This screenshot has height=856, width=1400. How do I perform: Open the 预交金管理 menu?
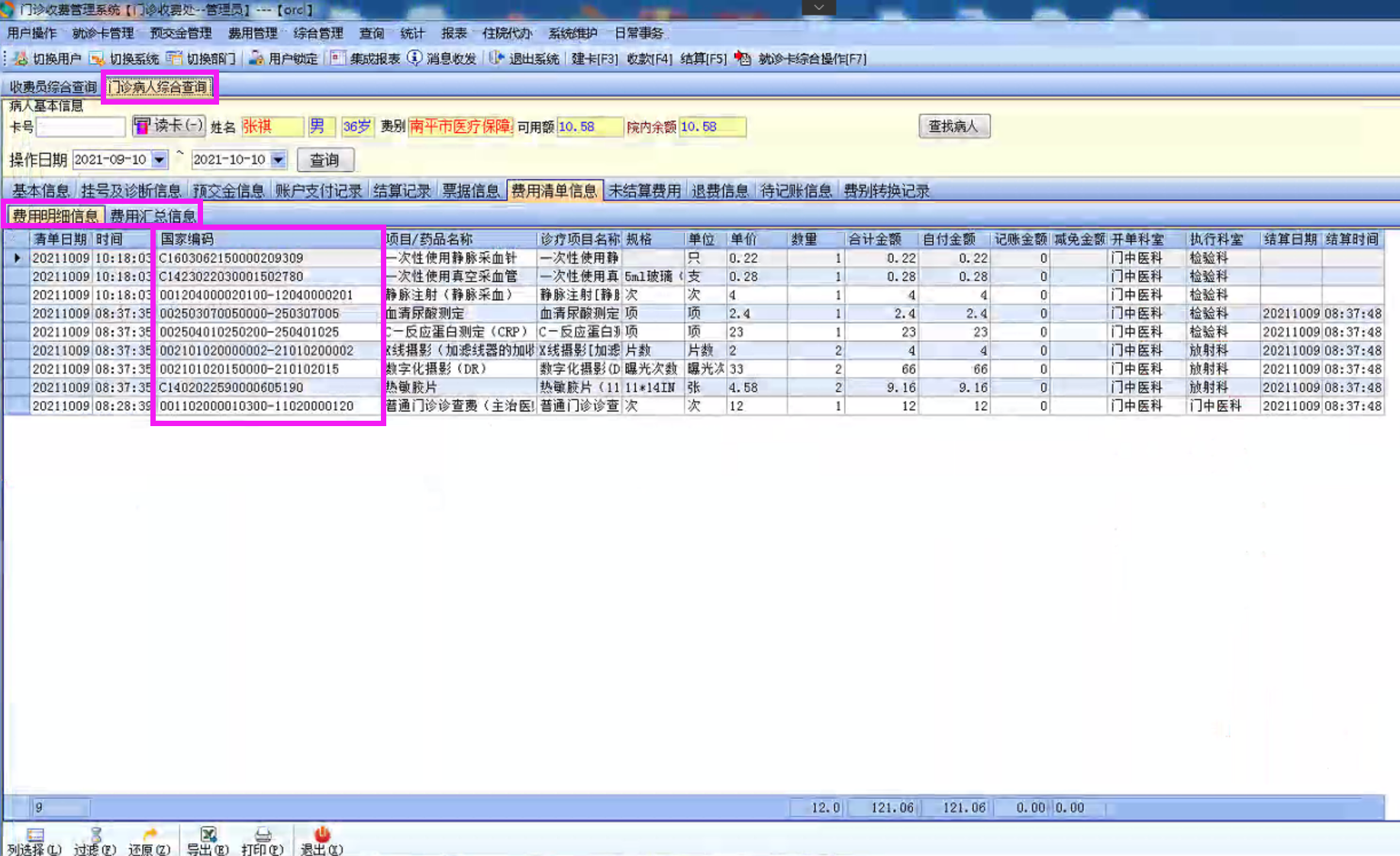181,33
